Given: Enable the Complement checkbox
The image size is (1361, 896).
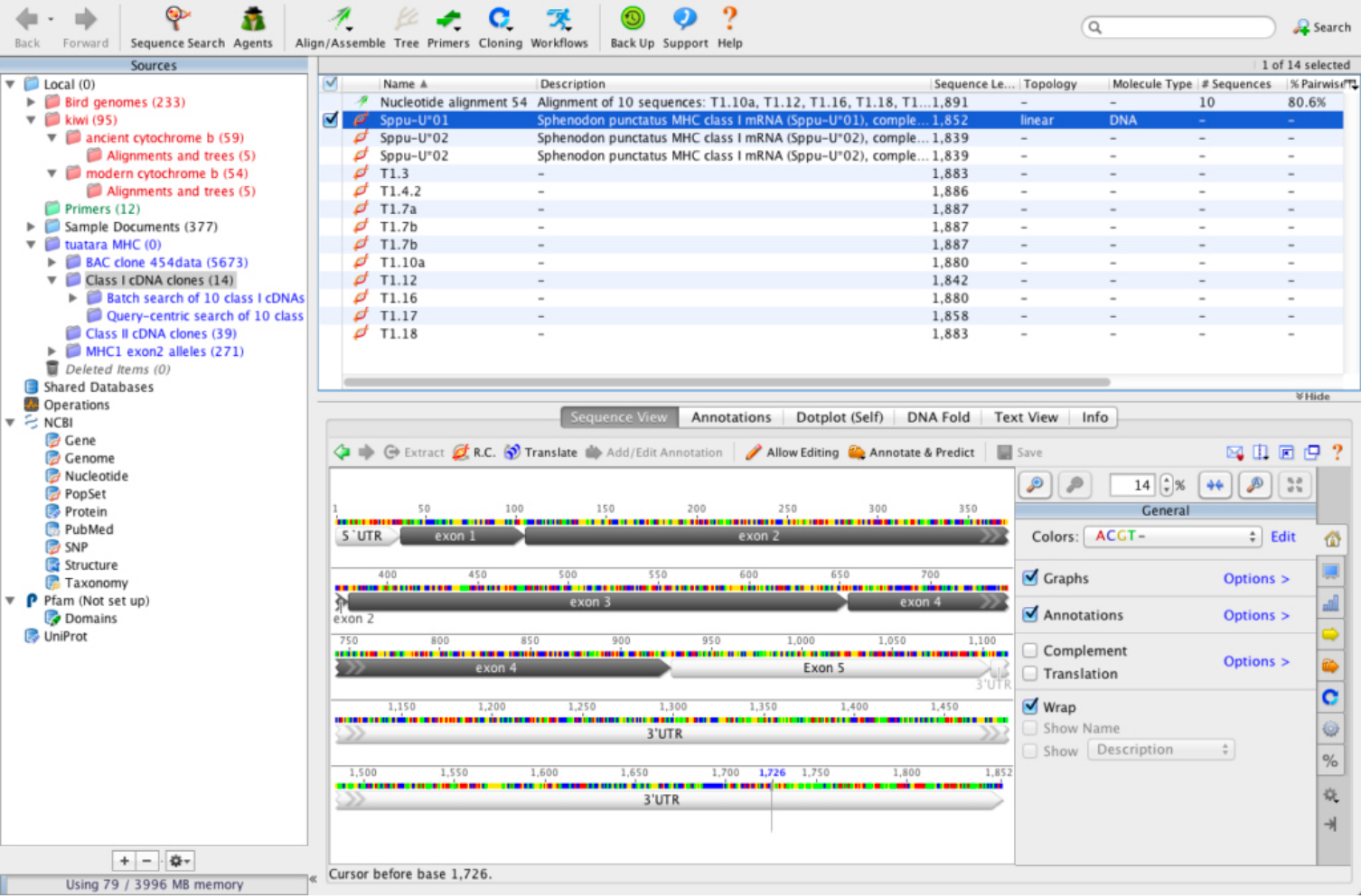Looking at the screenshot, I should point(1030,650).
